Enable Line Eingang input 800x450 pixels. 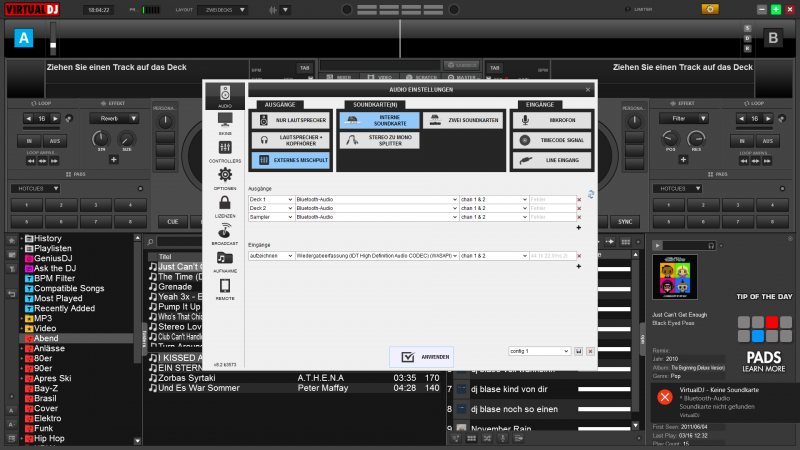(x=552, y=160)
